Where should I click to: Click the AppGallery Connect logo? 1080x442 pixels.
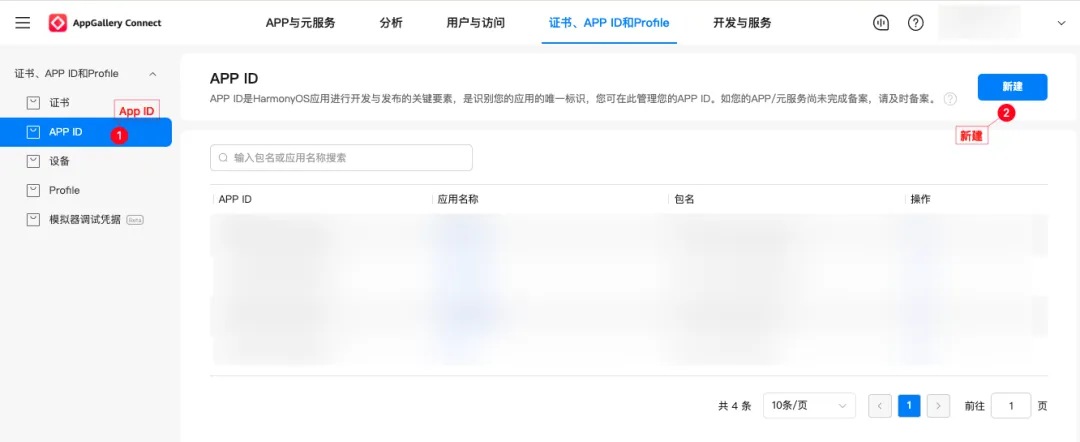click(x=105, y=23)
